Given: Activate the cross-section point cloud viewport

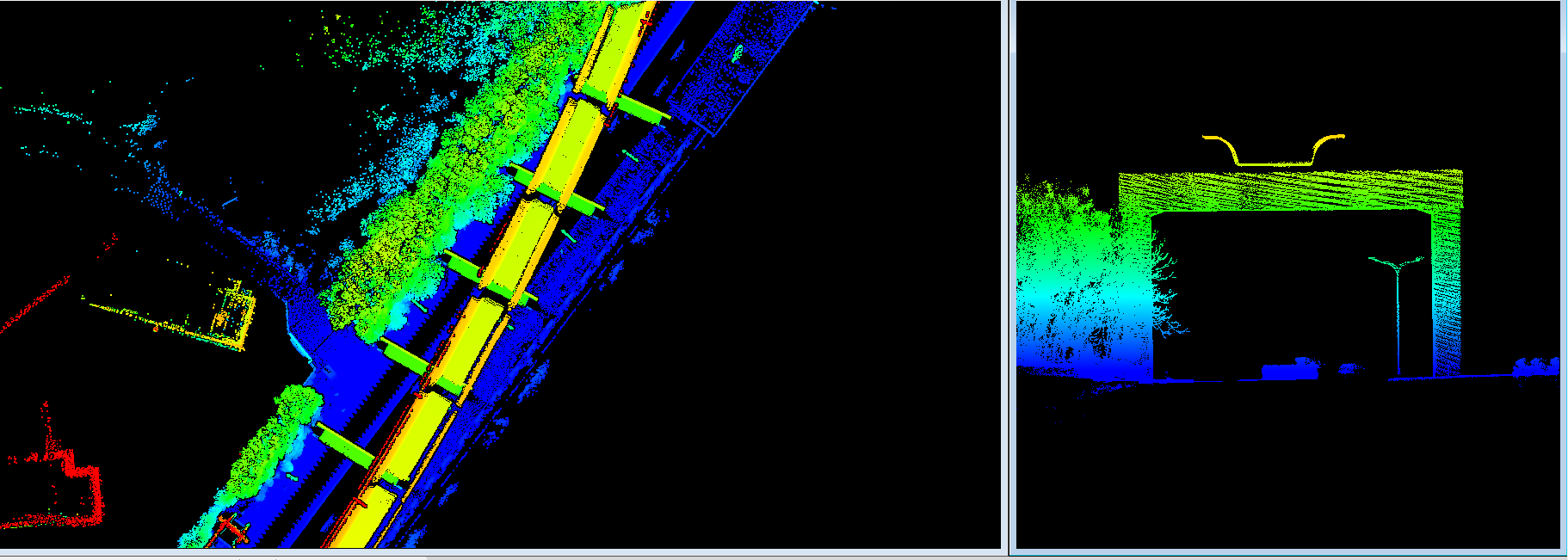Looking at the screenshot, I should [x=1288, y=274].
